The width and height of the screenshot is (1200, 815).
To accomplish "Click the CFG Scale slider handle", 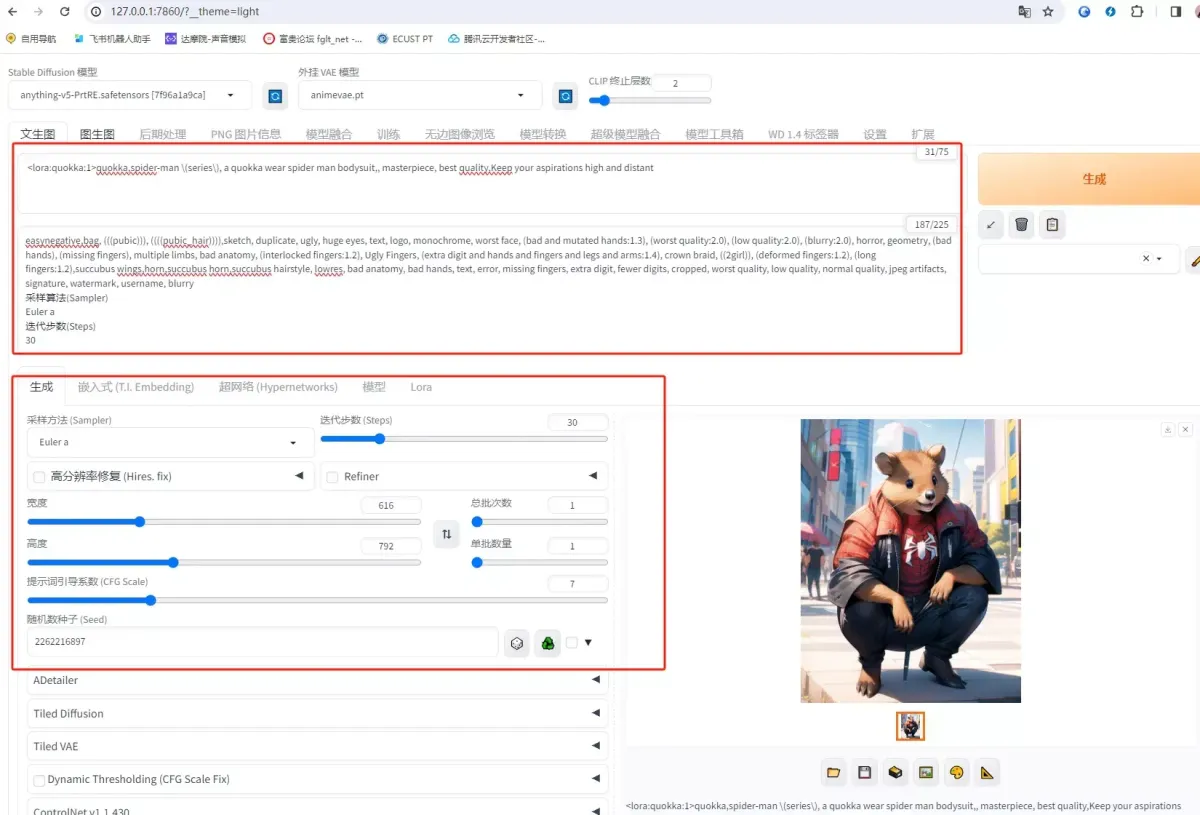I will click(151, 600).
